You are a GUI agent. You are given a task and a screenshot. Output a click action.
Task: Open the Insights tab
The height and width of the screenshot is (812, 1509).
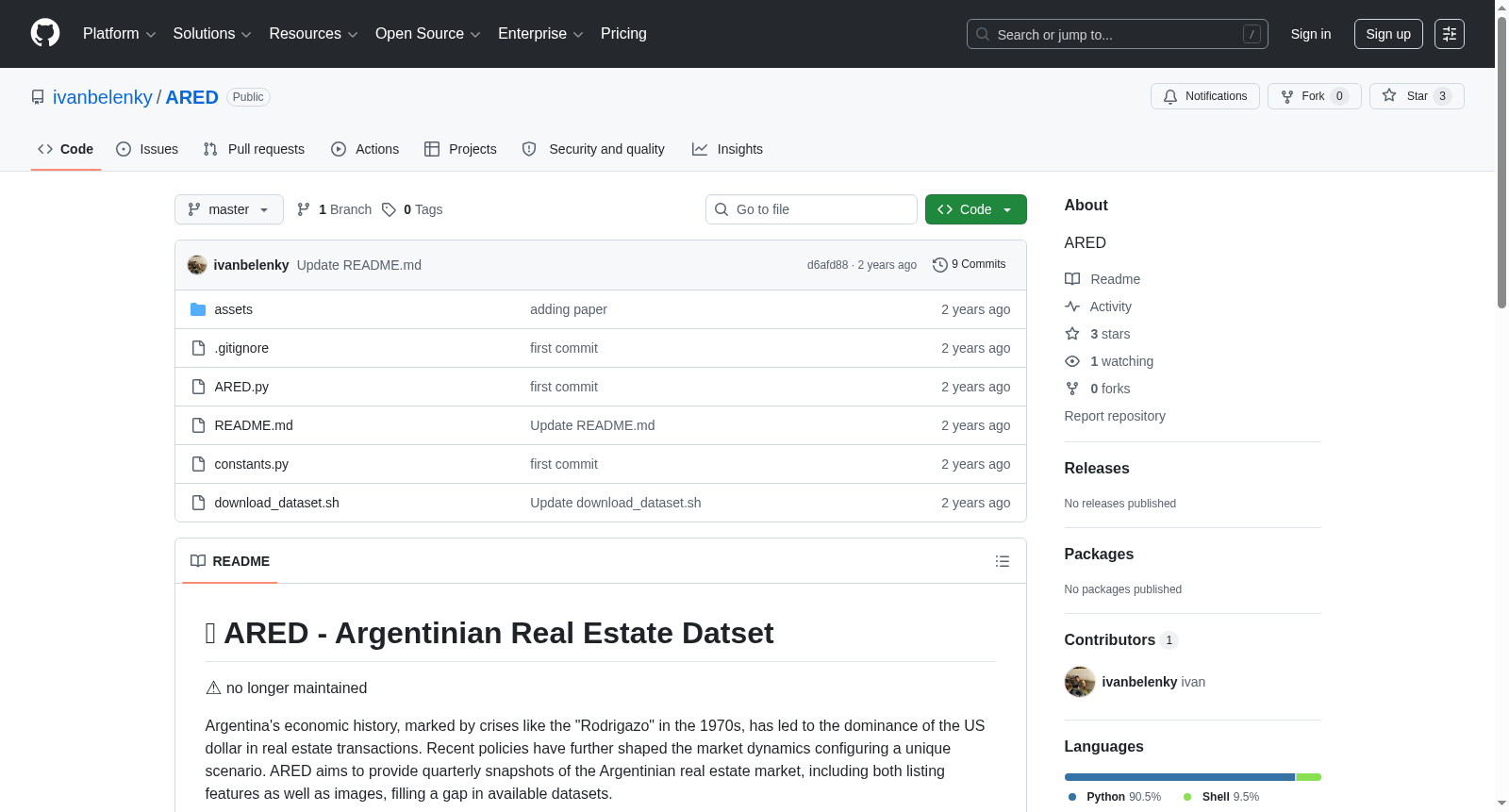pos(727,149)
